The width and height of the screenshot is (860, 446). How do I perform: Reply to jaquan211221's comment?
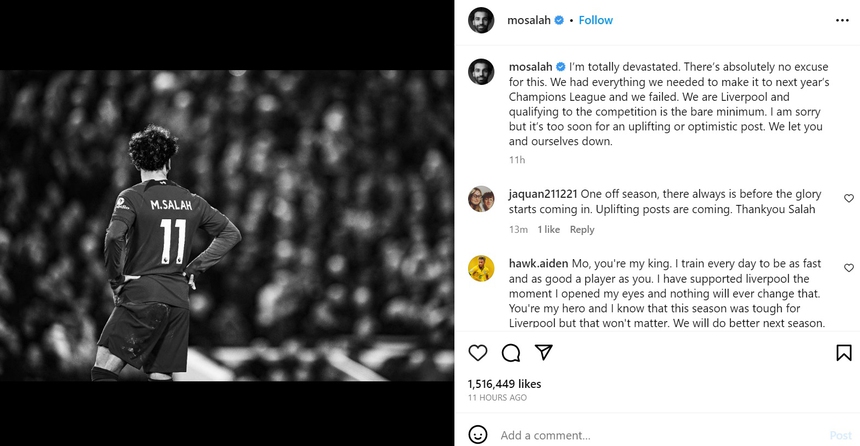(582, 230)
